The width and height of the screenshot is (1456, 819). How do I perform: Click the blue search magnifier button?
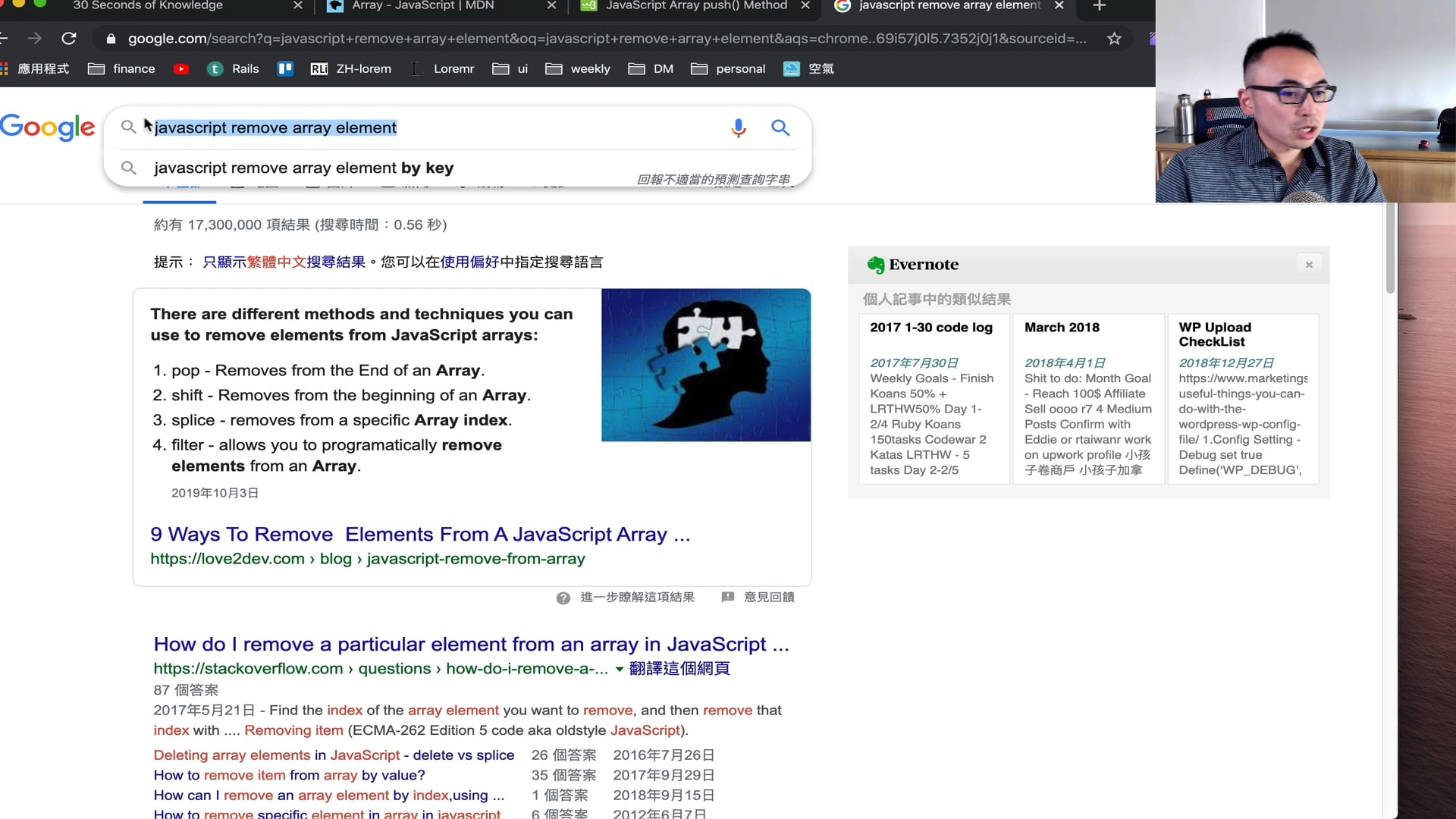780,127
